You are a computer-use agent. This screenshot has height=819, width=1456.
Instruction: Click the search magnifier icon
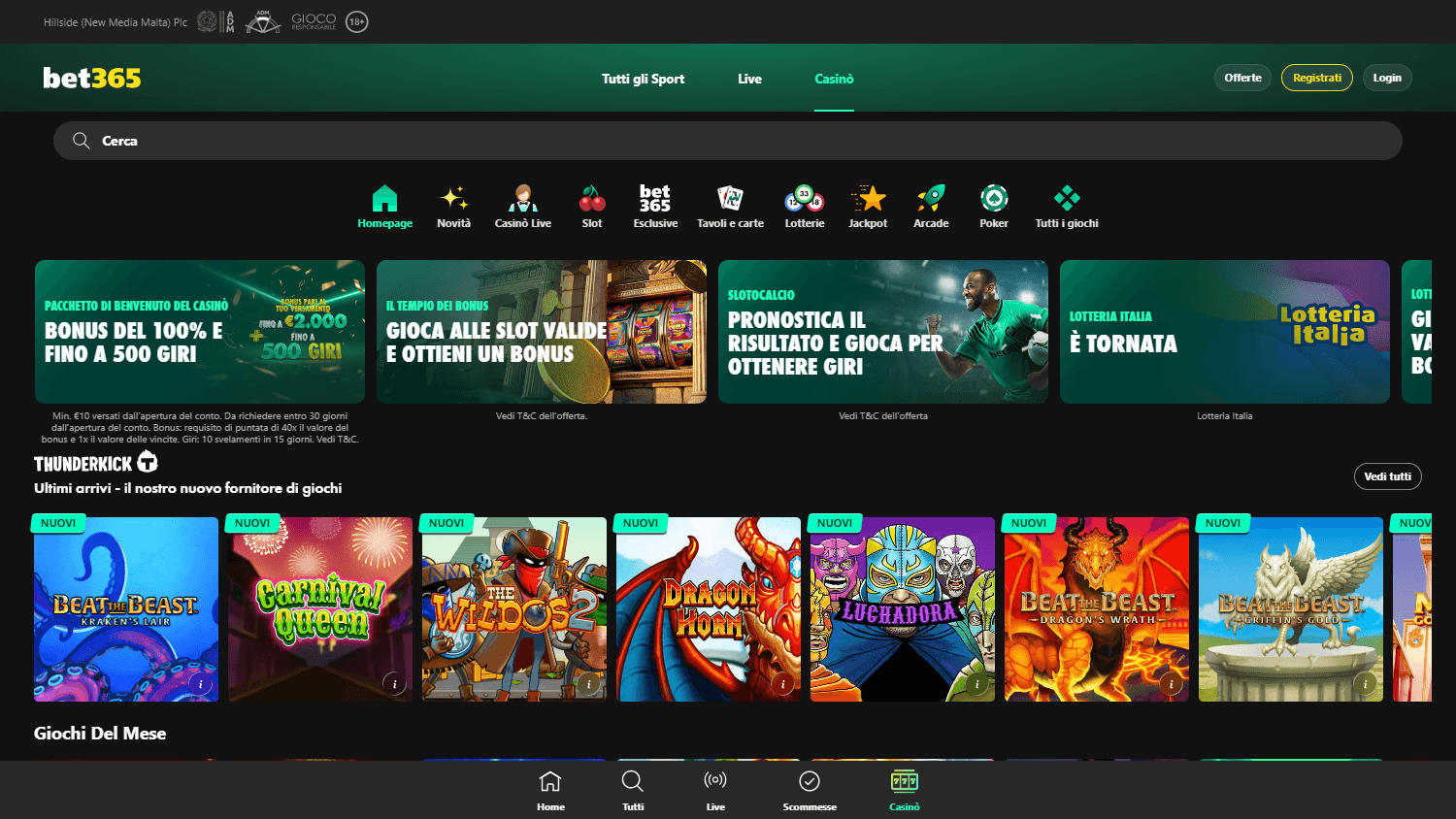(x=82, y=141)
